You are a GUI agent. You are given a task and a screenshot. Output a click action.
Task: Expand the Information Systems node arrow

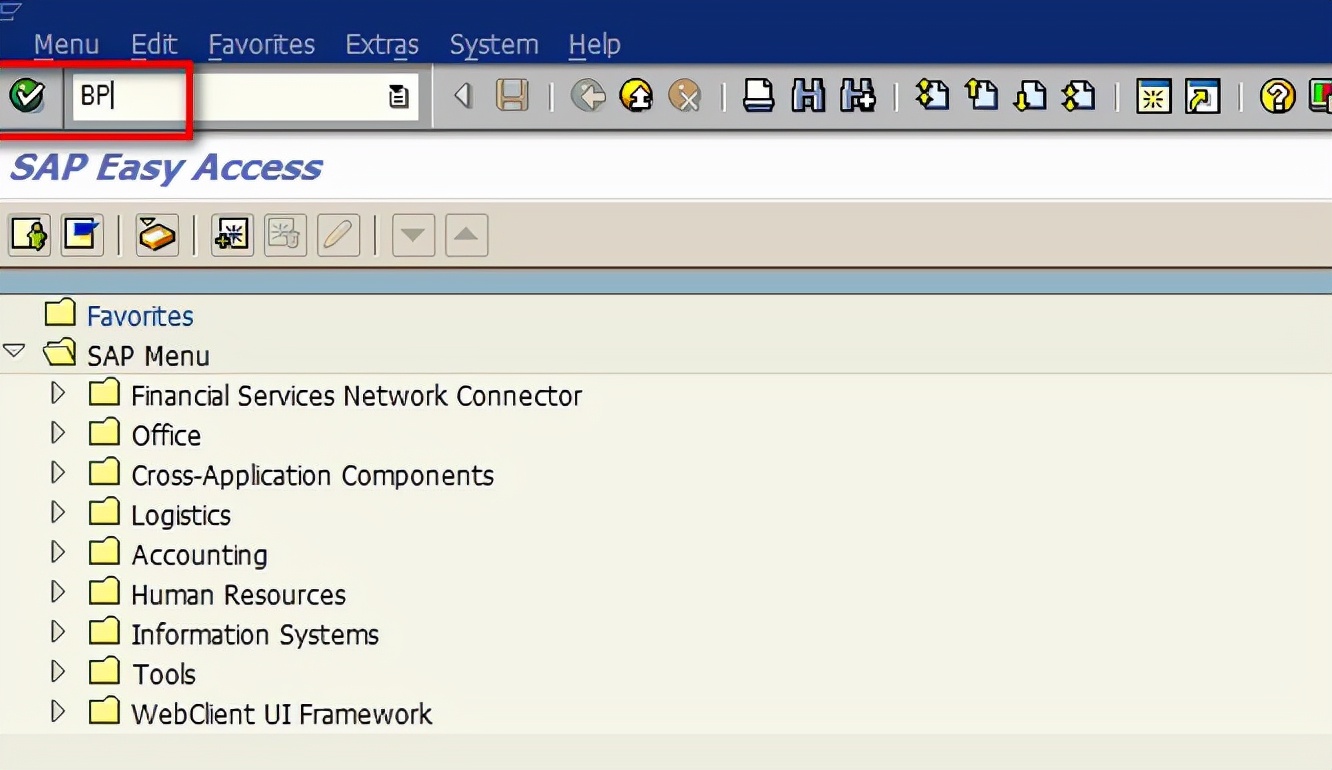coord(58,632)
